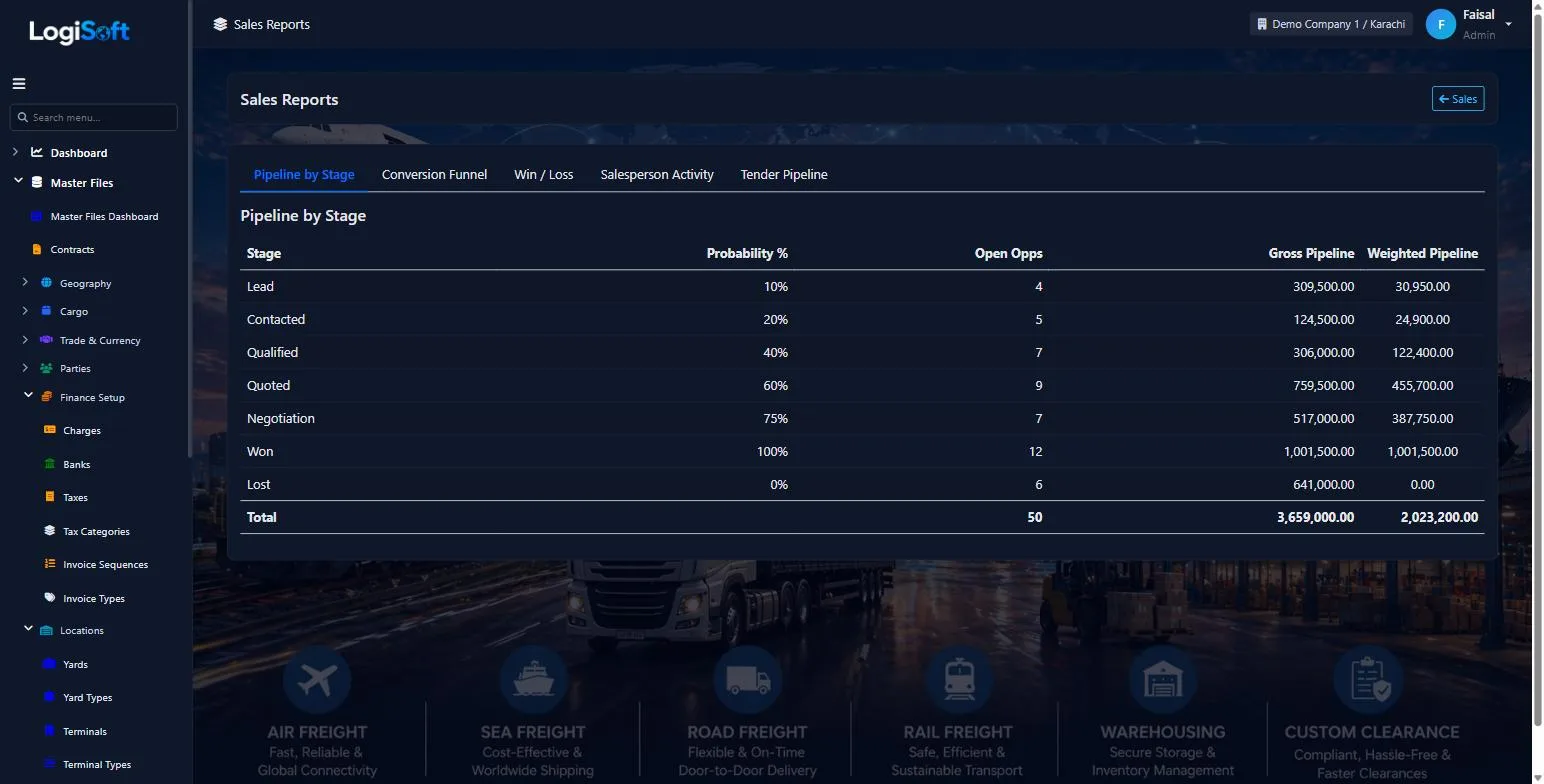Click the Charges icon
Screen dimensions: 1544x784
[x=50, y=430]
